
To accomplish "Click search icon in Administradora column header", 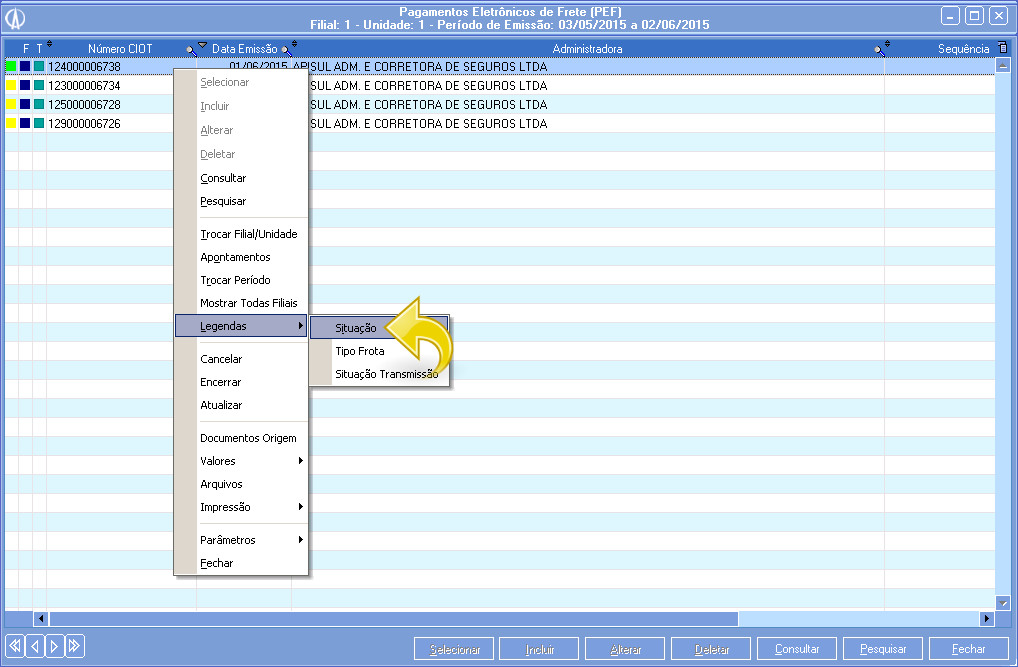I will 878,49.
